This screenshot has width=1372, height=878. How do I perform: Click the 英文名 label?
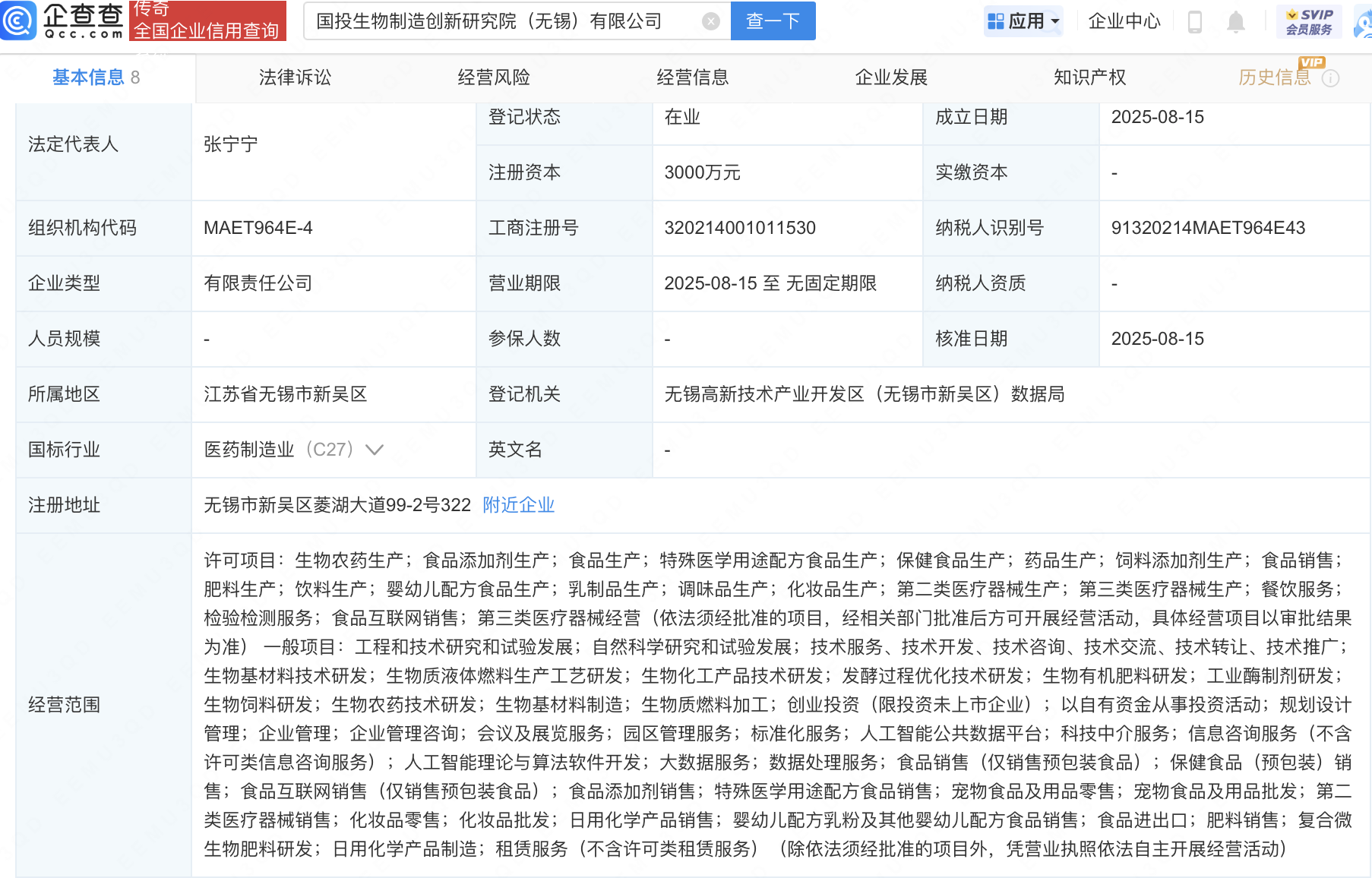point(515,450)
